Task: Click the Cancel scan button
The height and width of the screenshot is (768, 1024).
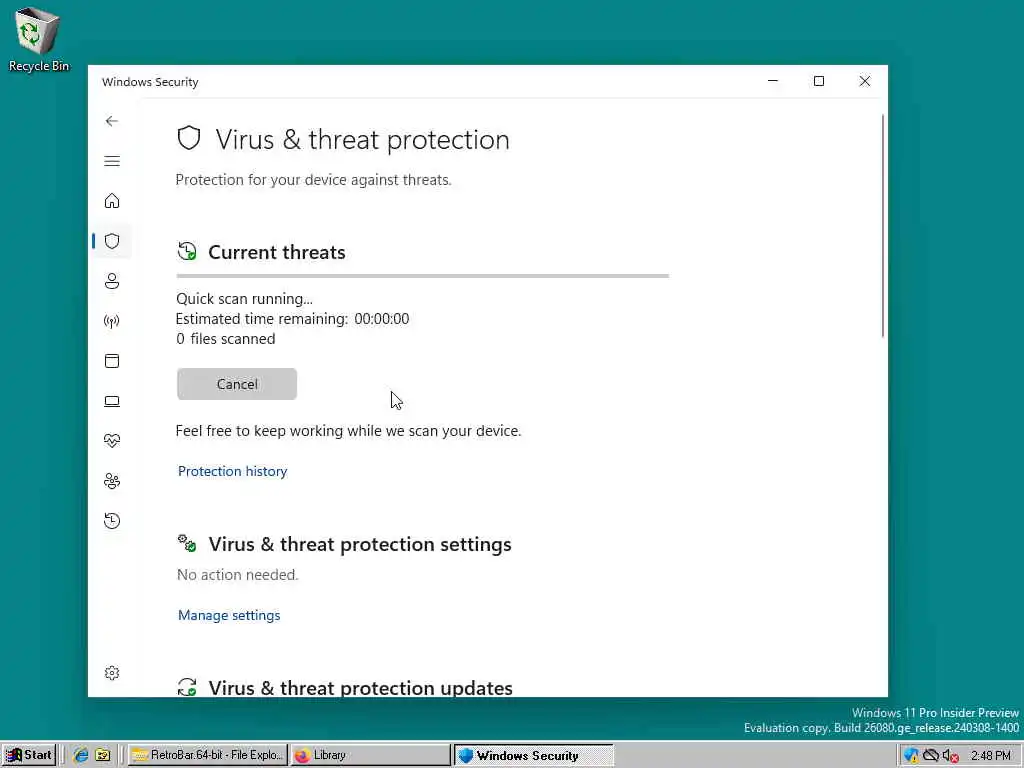Action: point(236,384)
